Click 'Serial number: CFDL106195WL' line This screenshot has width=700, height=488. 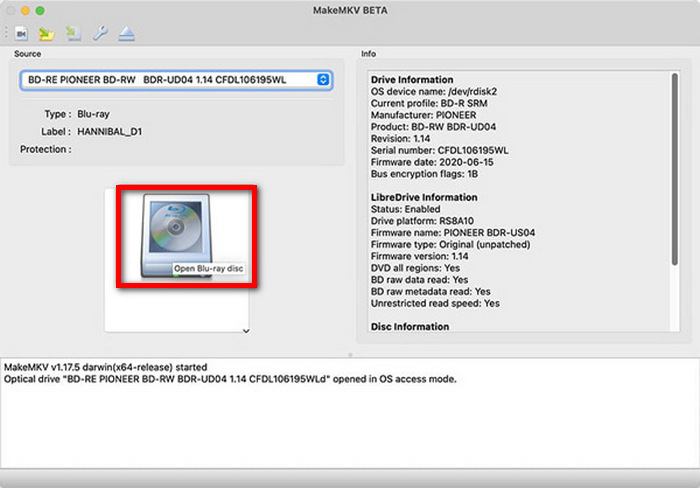pyautogui.click(x=440, y=150)
